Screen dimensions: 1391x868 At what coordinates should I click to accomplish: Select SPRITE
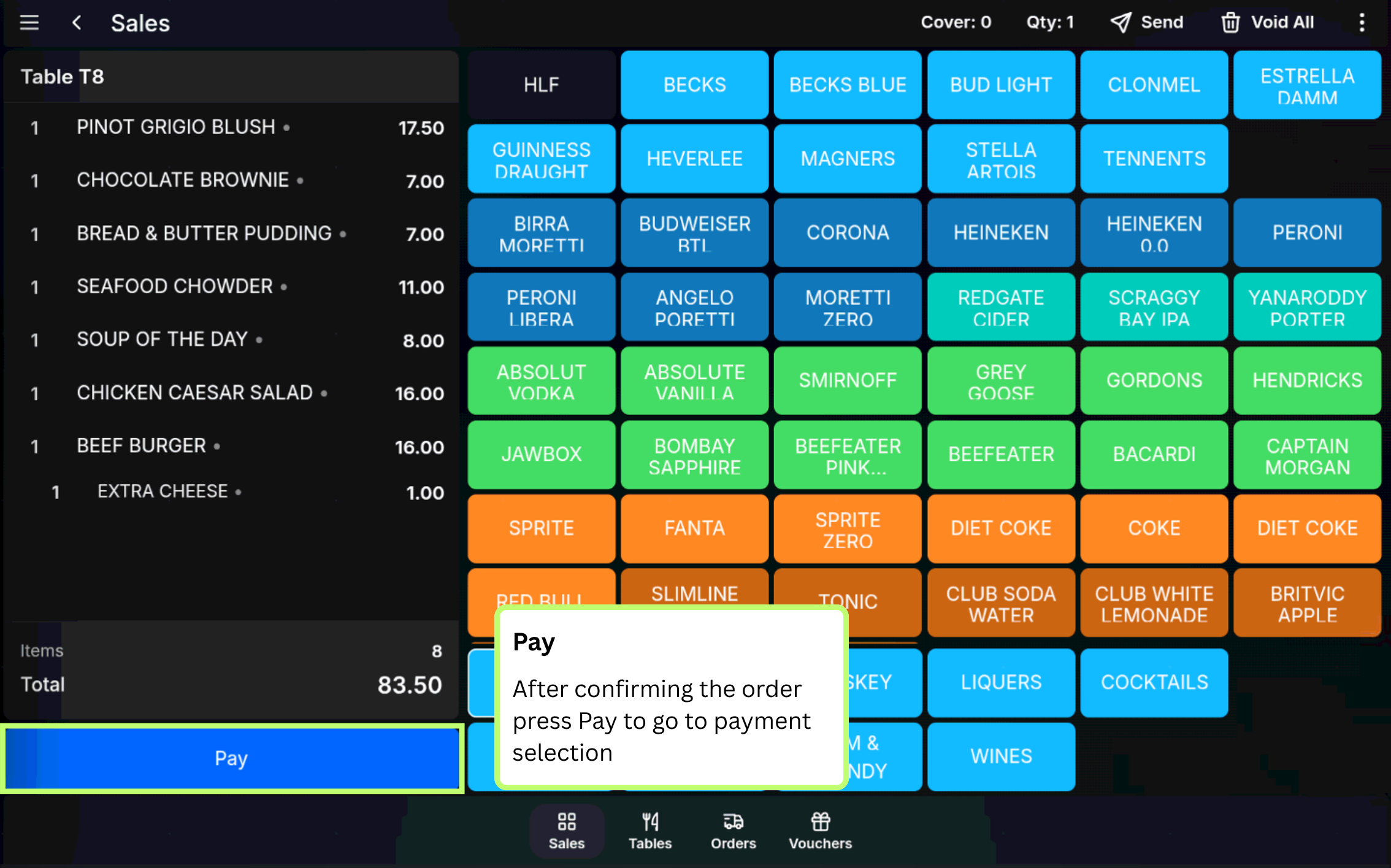542,529
